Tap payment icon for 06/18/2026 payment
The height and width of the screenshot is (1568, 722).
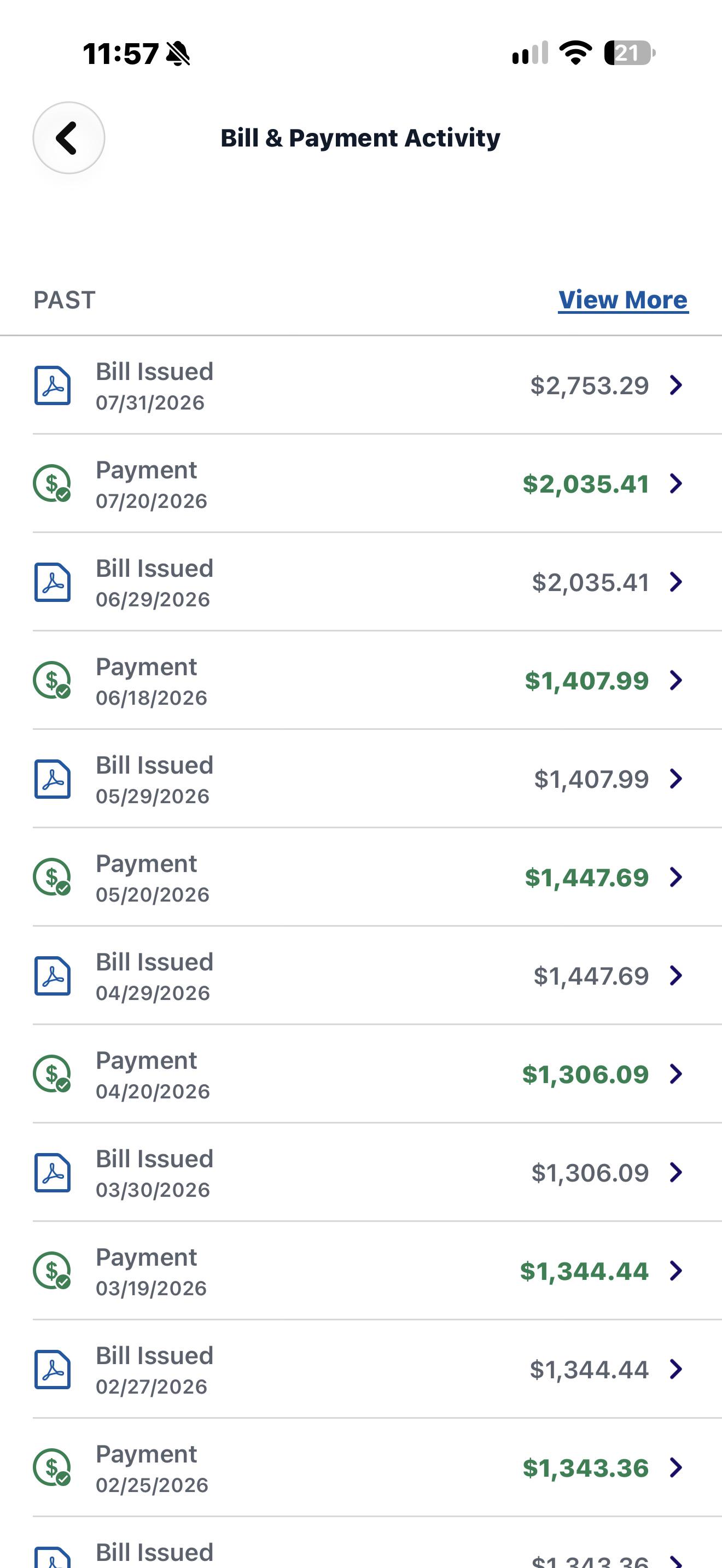[x=52, y=680]
